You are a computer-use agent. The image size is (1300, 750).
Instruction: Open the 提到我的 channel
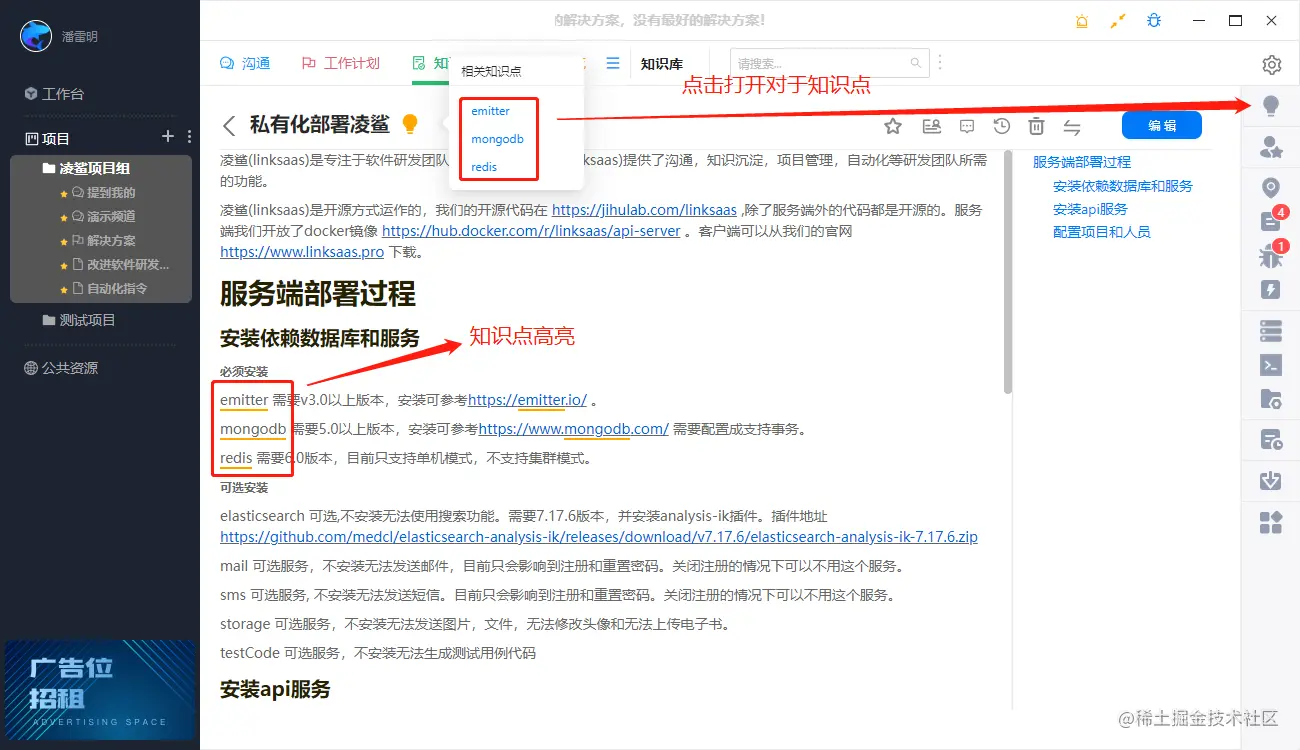pos(104,193)
